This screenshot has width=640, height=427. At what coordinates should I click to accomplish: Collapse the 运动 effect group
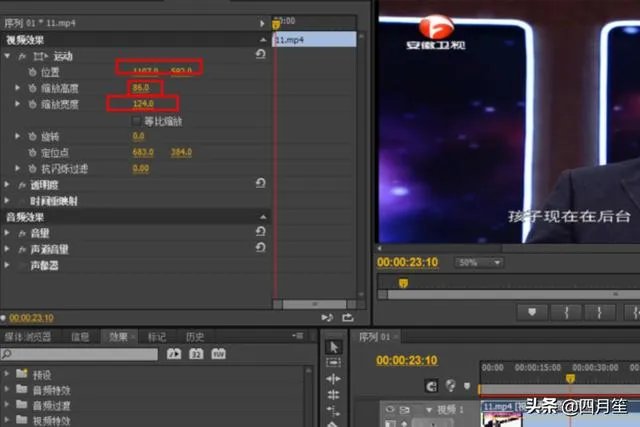click(x=7, y=56)
